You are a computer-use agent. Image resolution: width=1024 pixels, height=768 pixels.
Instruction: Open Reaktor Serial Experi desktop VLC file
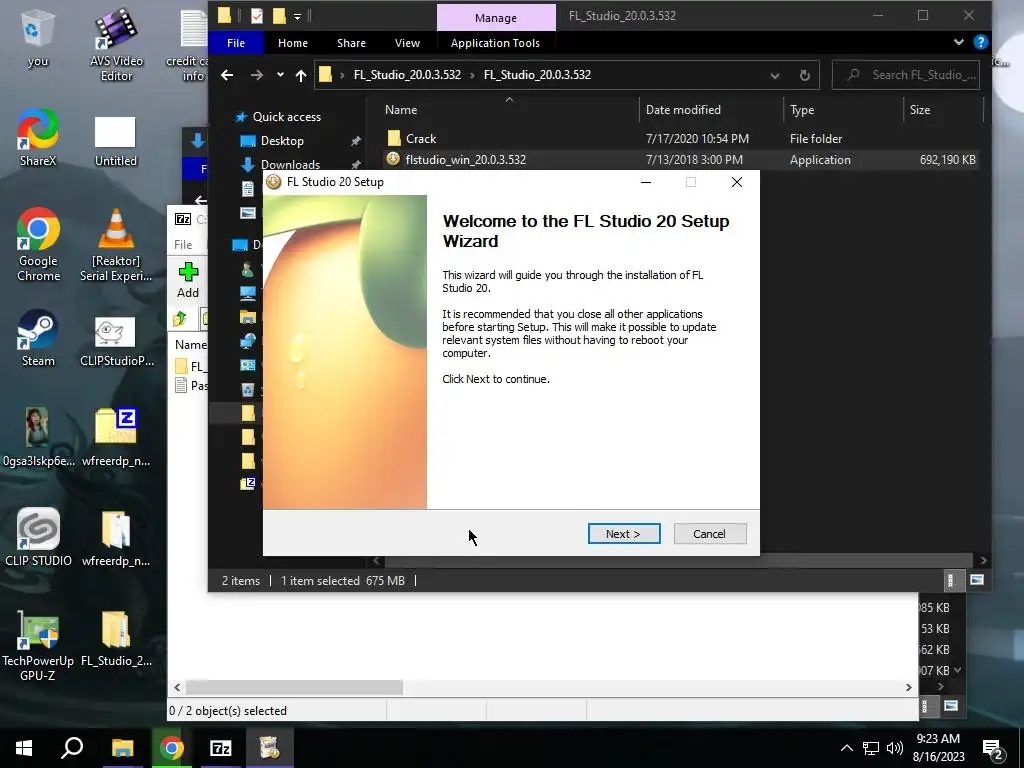[116, 245]
